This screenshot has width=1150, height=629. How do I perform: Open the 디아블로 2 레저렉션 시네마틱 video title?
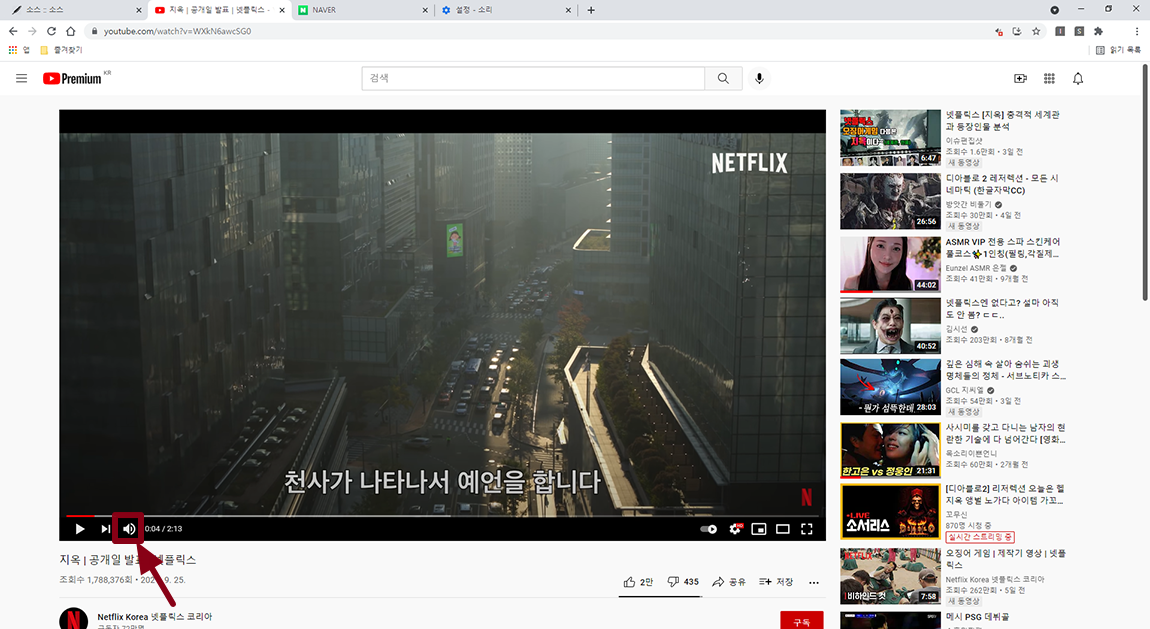[x=1002, y=184]
